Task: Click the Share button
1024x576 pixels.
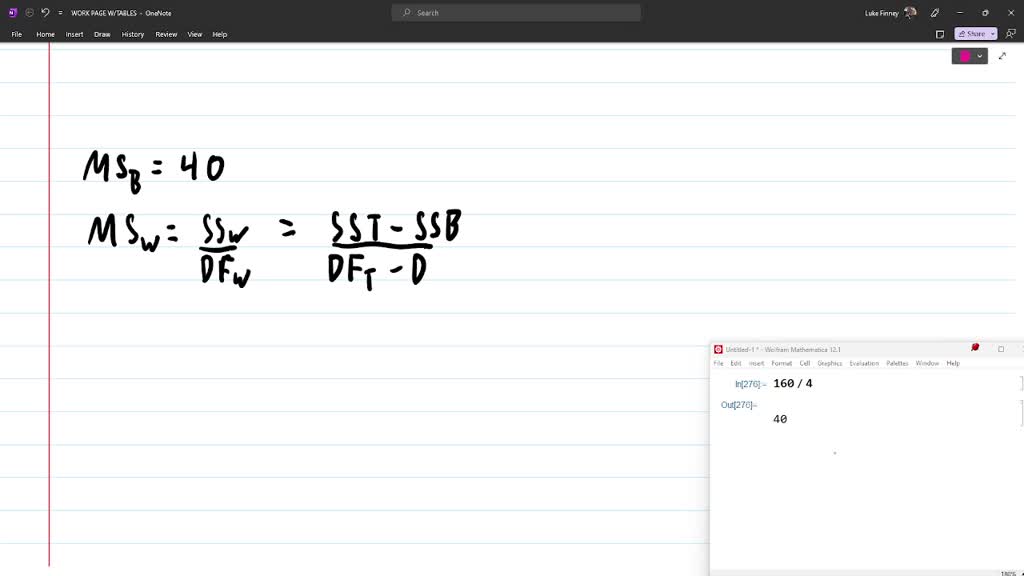Action: pyautogui.click(x=972, y=33)
